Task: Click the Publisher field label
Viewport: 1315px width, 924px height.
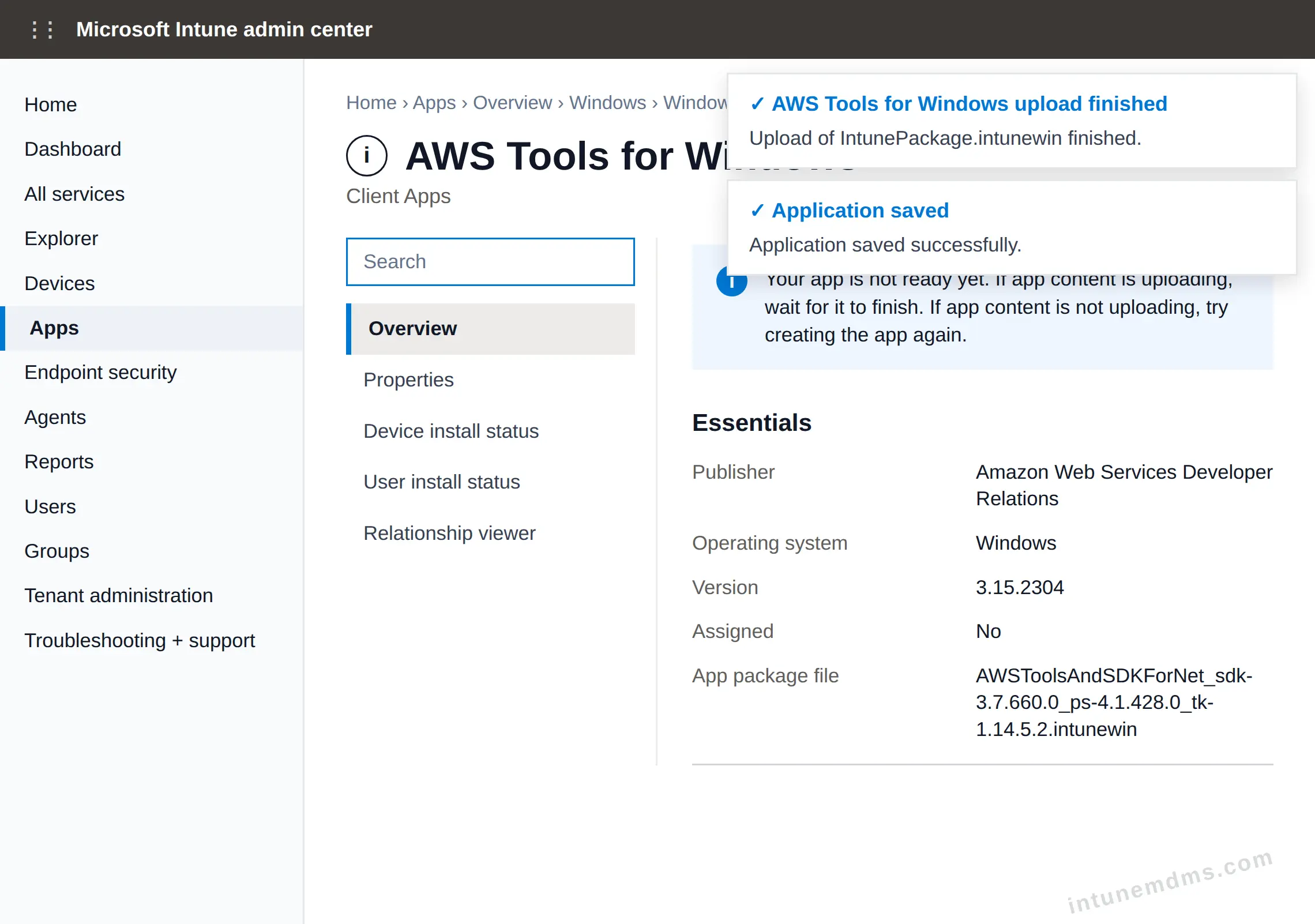Action: (x=733, y=472)
